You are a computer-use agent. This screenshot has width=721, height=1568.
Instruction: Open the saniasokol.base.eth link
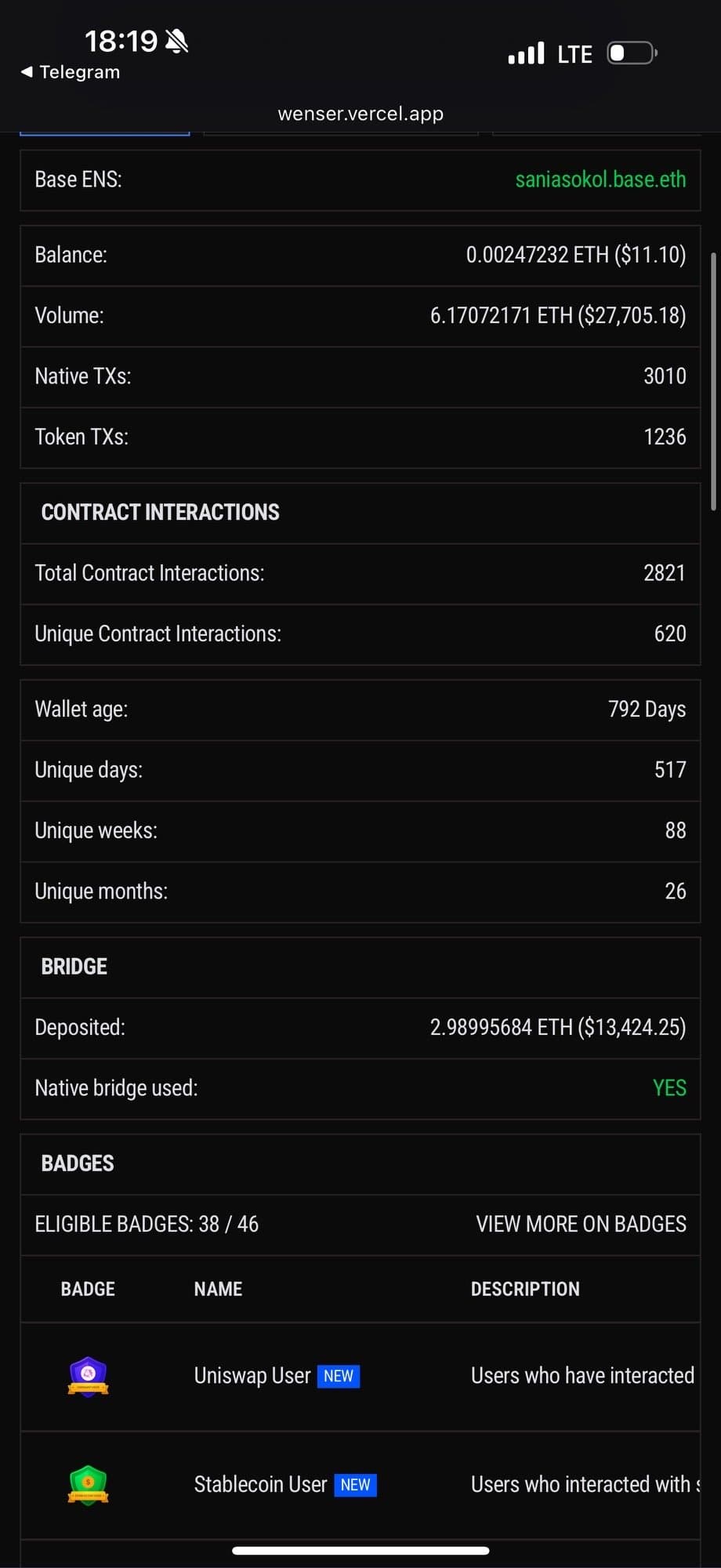(x=600, y=180)
